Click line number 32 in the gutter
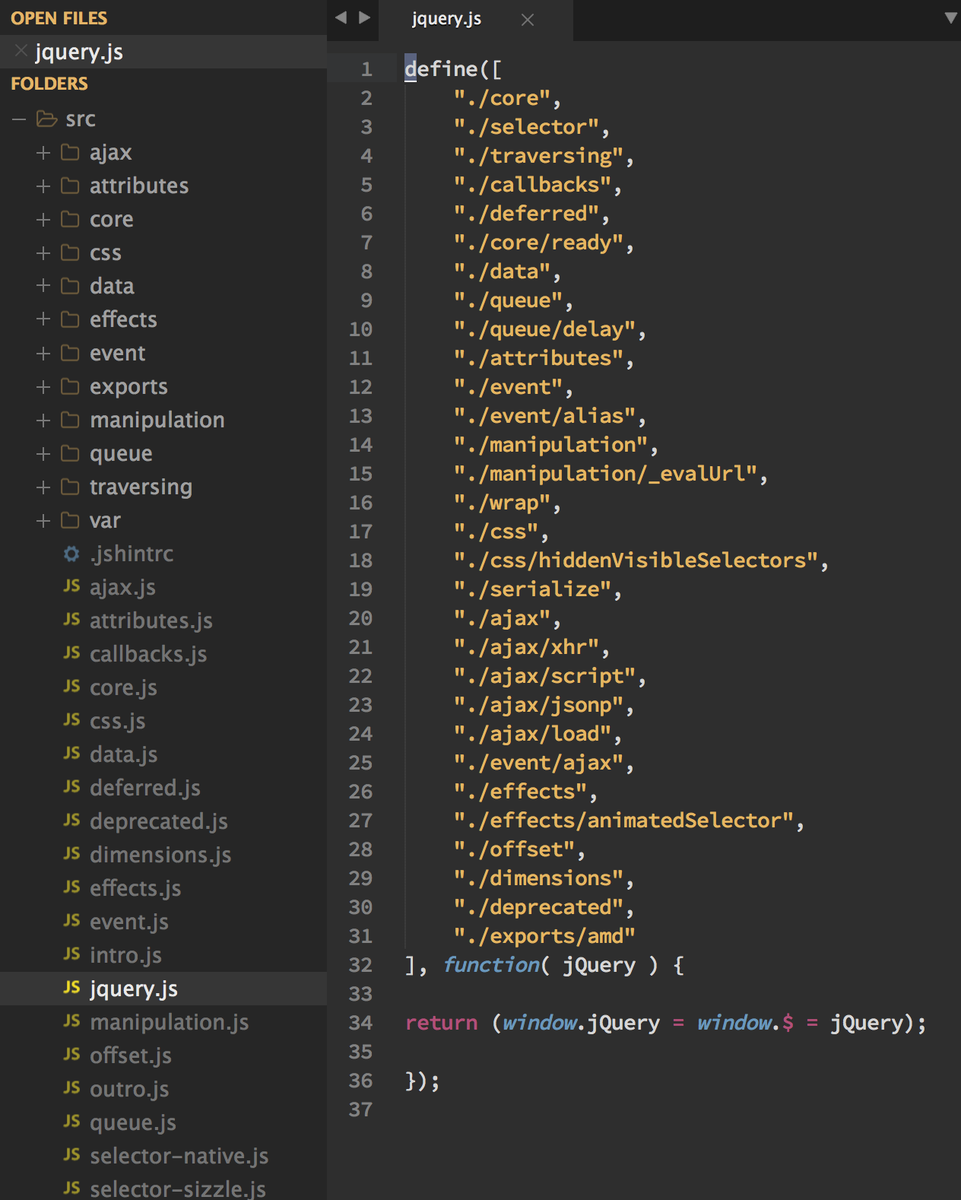This screenshot has height=1200, width=961. 361,965
